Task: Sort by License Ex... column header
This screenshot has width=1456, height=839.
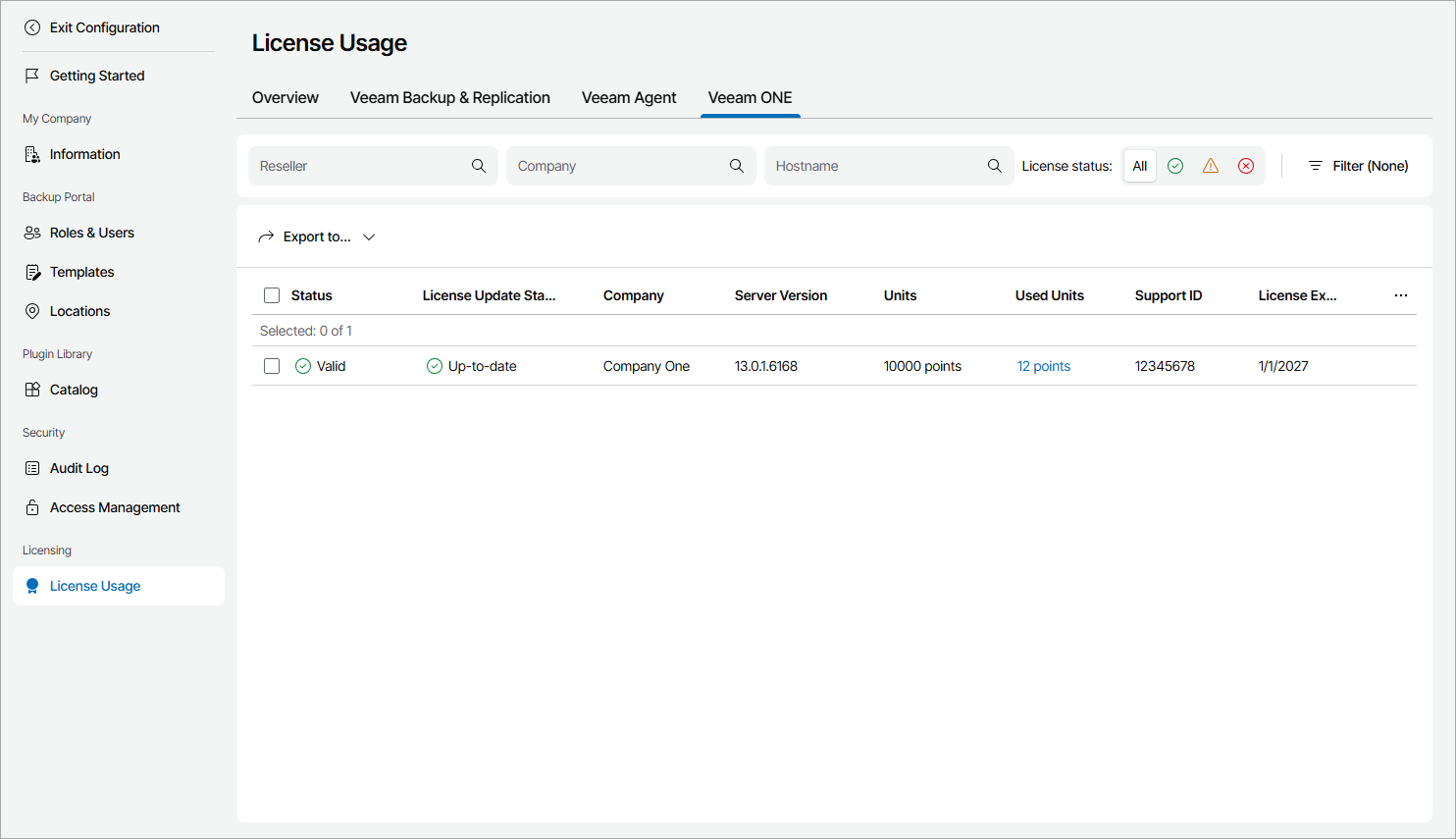Action: click(1297, 295)
